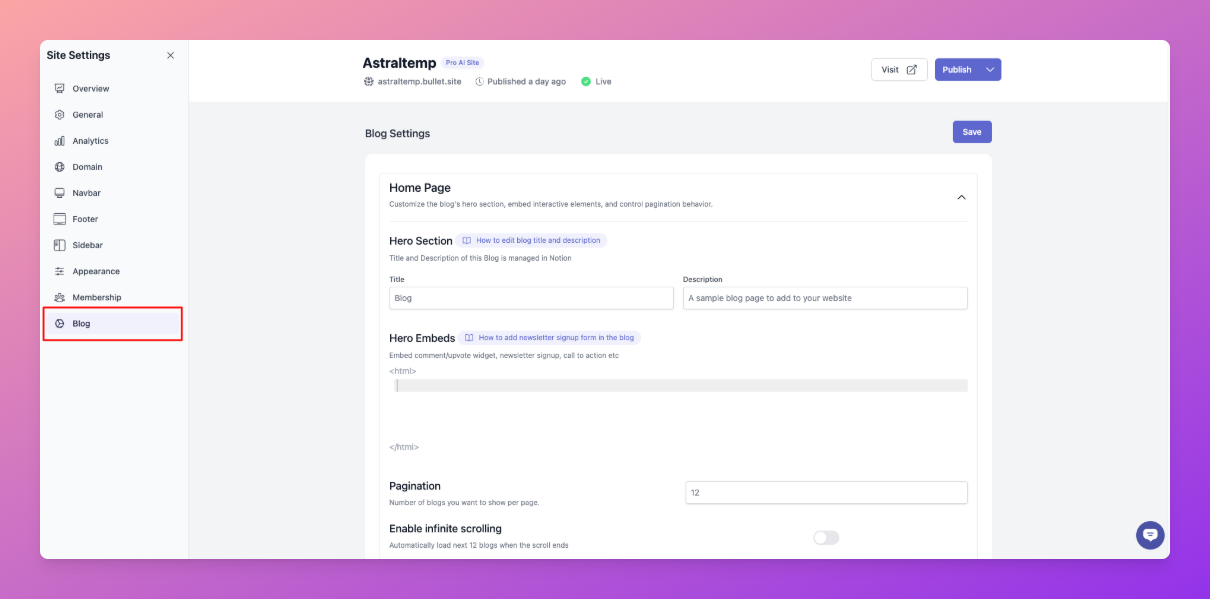Image resolution: width=1210 pixels, height=599 pixels.
Task: Enable the infinite scrolling toggle
Action: (x=826, y=538)
